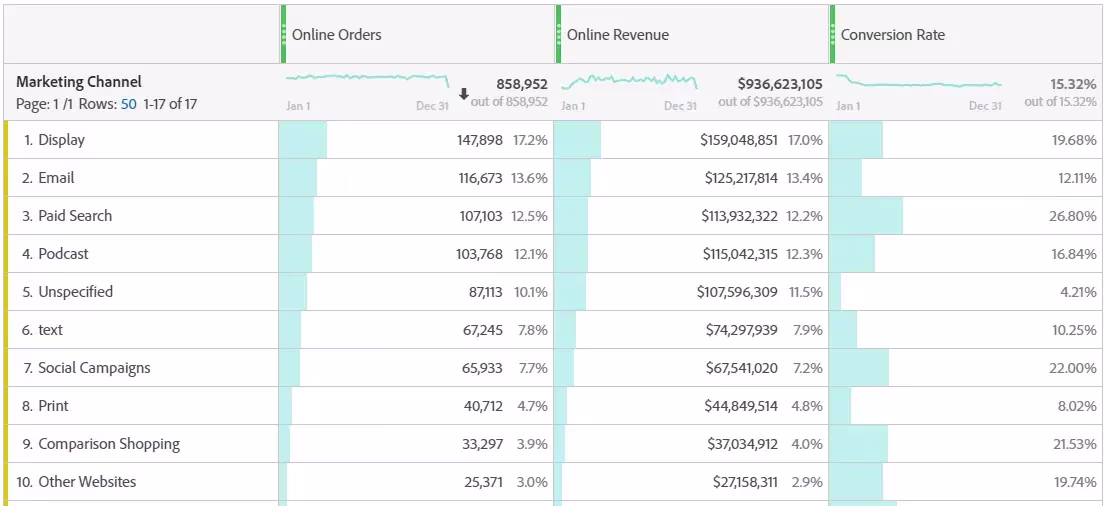The image size is (1106, 506).
Task: Click the sort arrow in Online Orders
Action: coord(463,94)
